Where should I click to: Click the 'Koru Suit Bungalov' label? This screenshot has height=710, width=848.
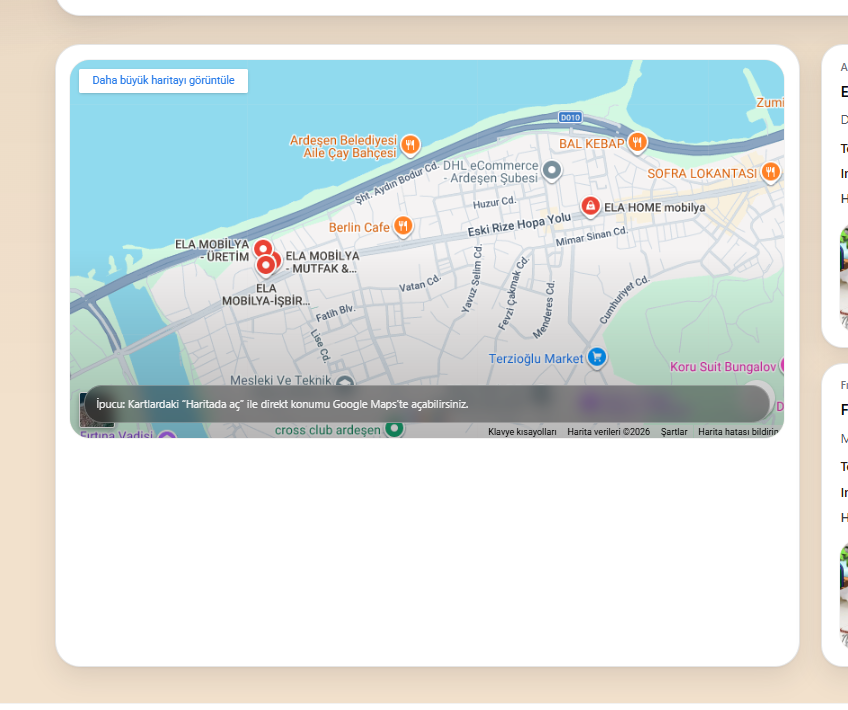click(723, 367)
